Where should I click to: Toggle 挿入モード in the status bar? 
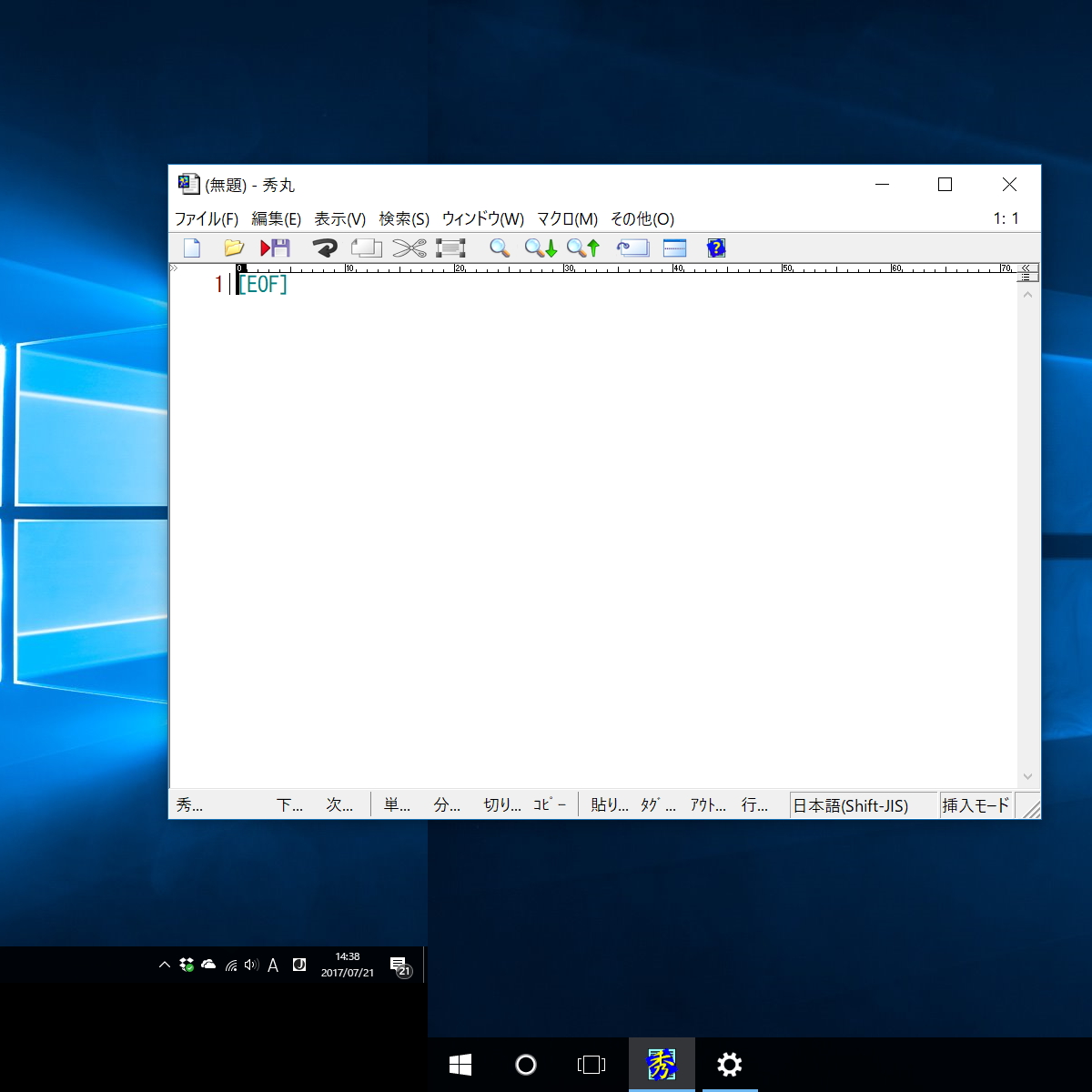975,804
